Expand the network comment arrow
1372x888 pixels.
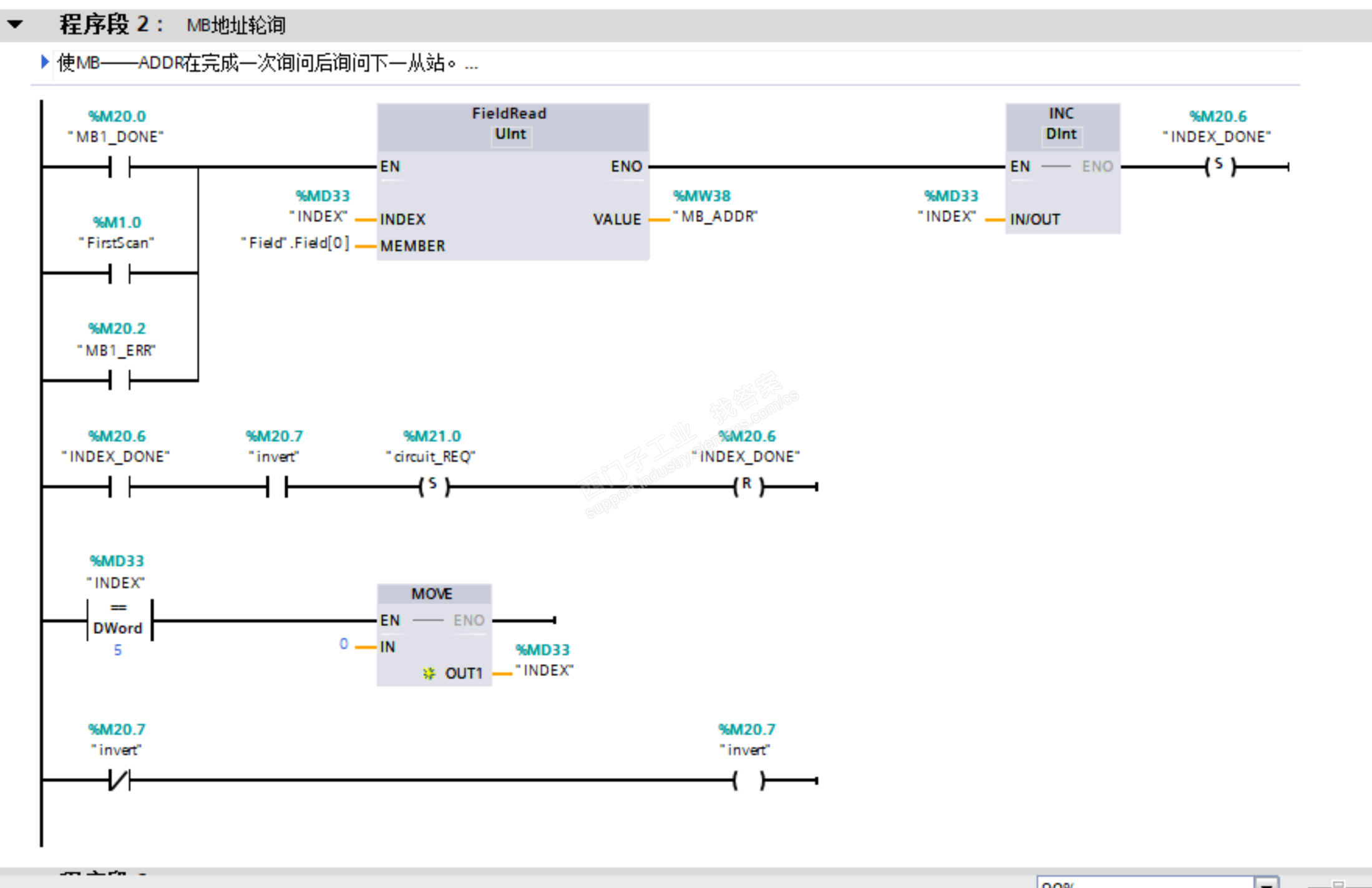pyautogui.click(x=44, y=62)
